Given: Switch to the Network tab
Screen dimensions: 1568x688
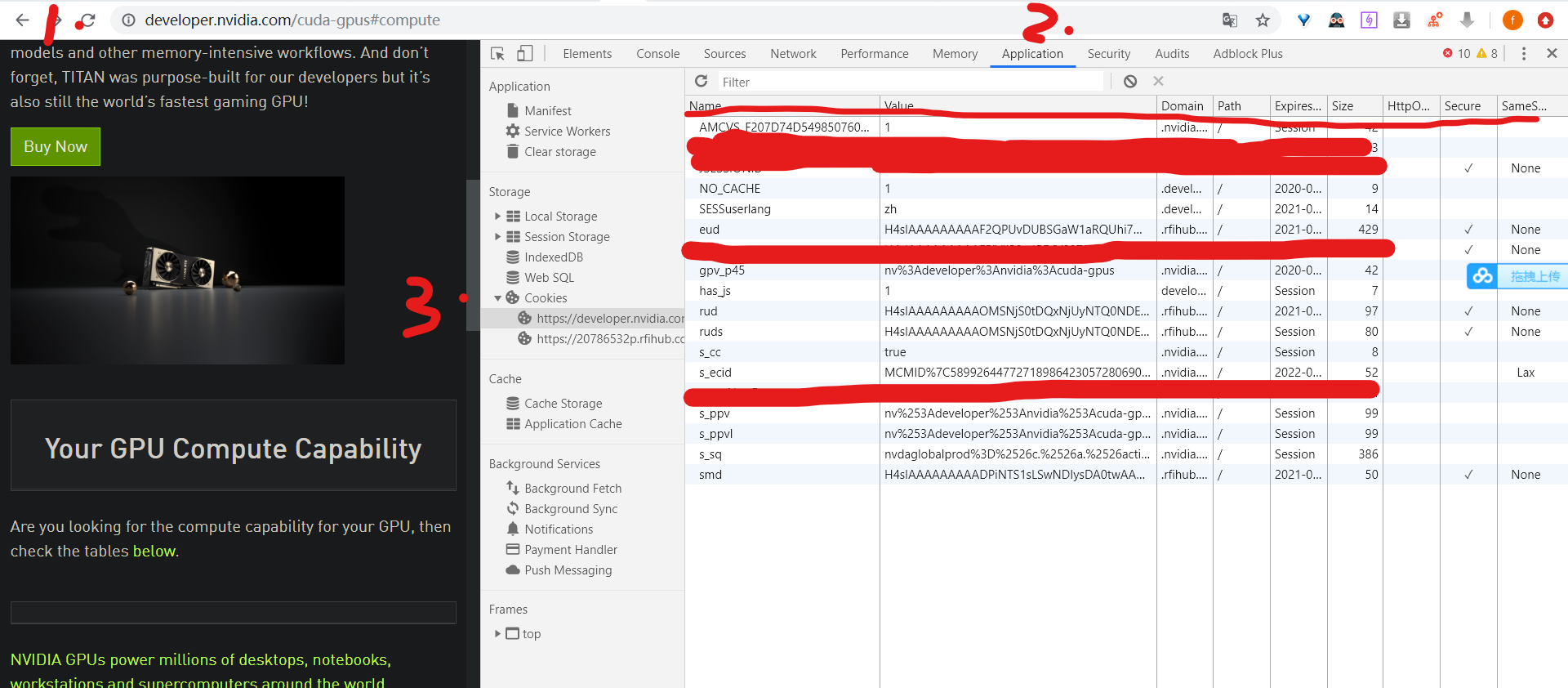Looking at the screenshot, I should [793, 54].
